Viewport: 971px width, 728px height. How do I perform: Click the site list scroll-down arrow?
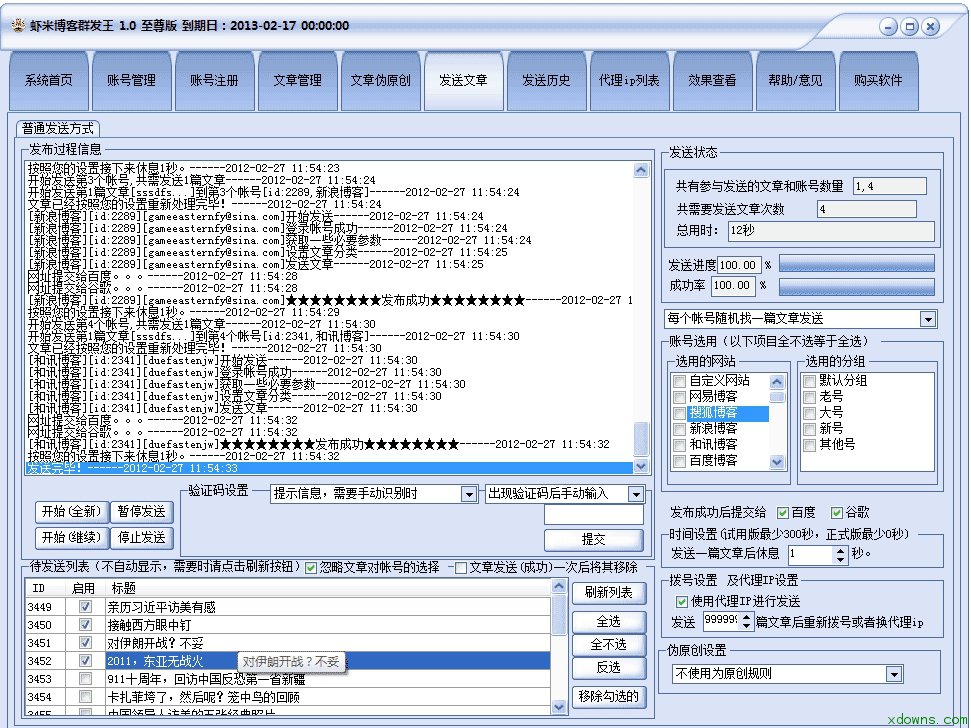coord(777,462)
